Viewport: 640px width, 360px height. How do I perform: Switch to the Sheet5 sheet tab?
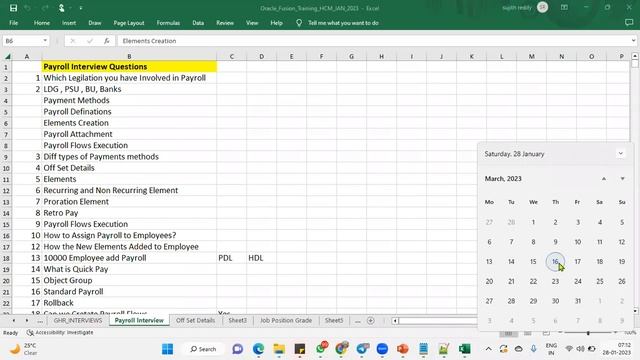tap(334, 320)
